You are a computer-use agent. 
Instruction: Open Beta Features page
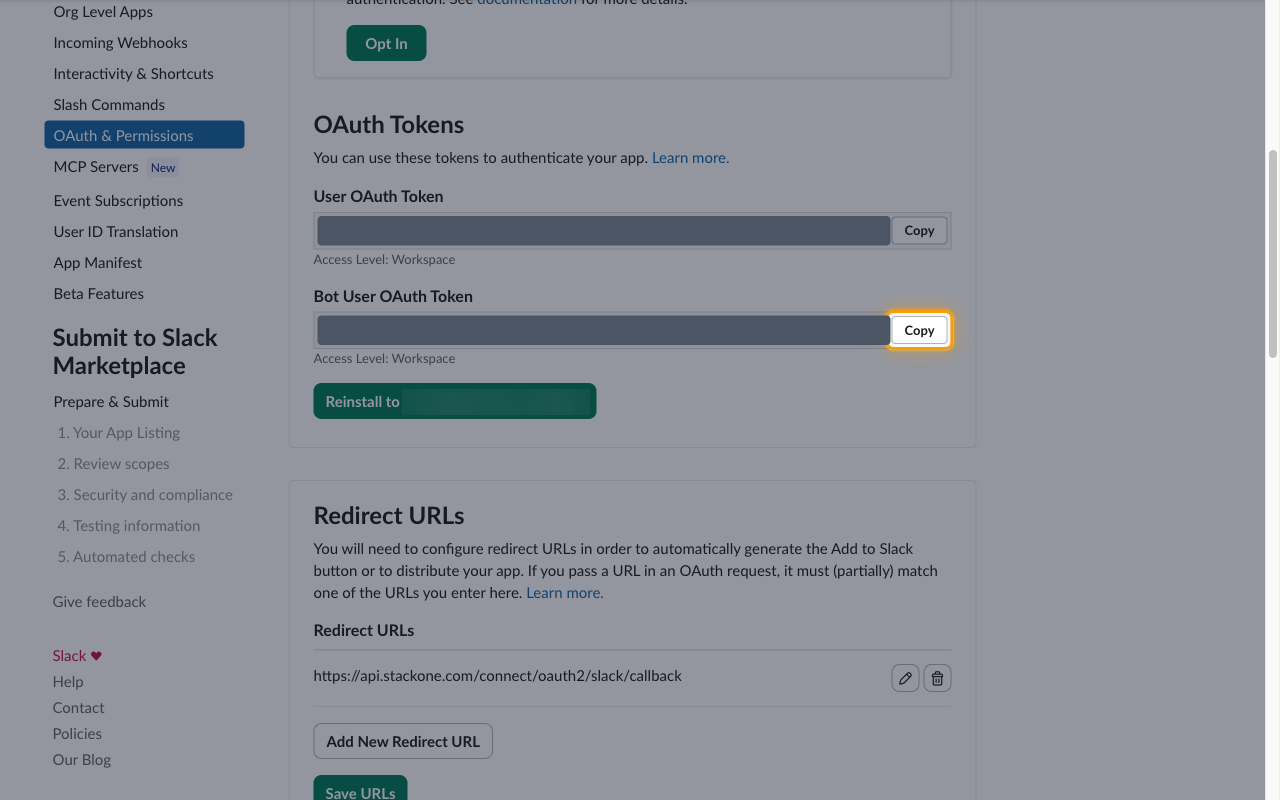(x=99, y=293)
